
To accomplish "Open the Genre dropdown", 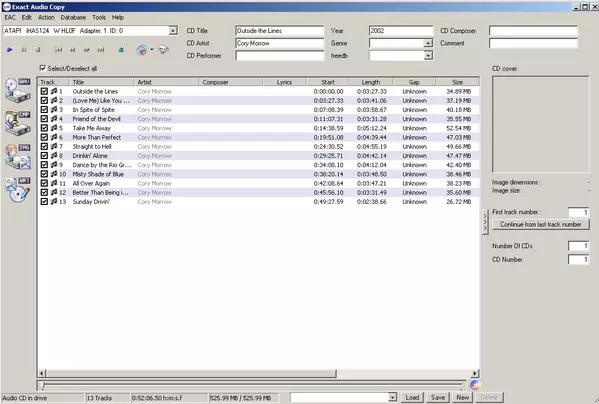I will point(428,43).
